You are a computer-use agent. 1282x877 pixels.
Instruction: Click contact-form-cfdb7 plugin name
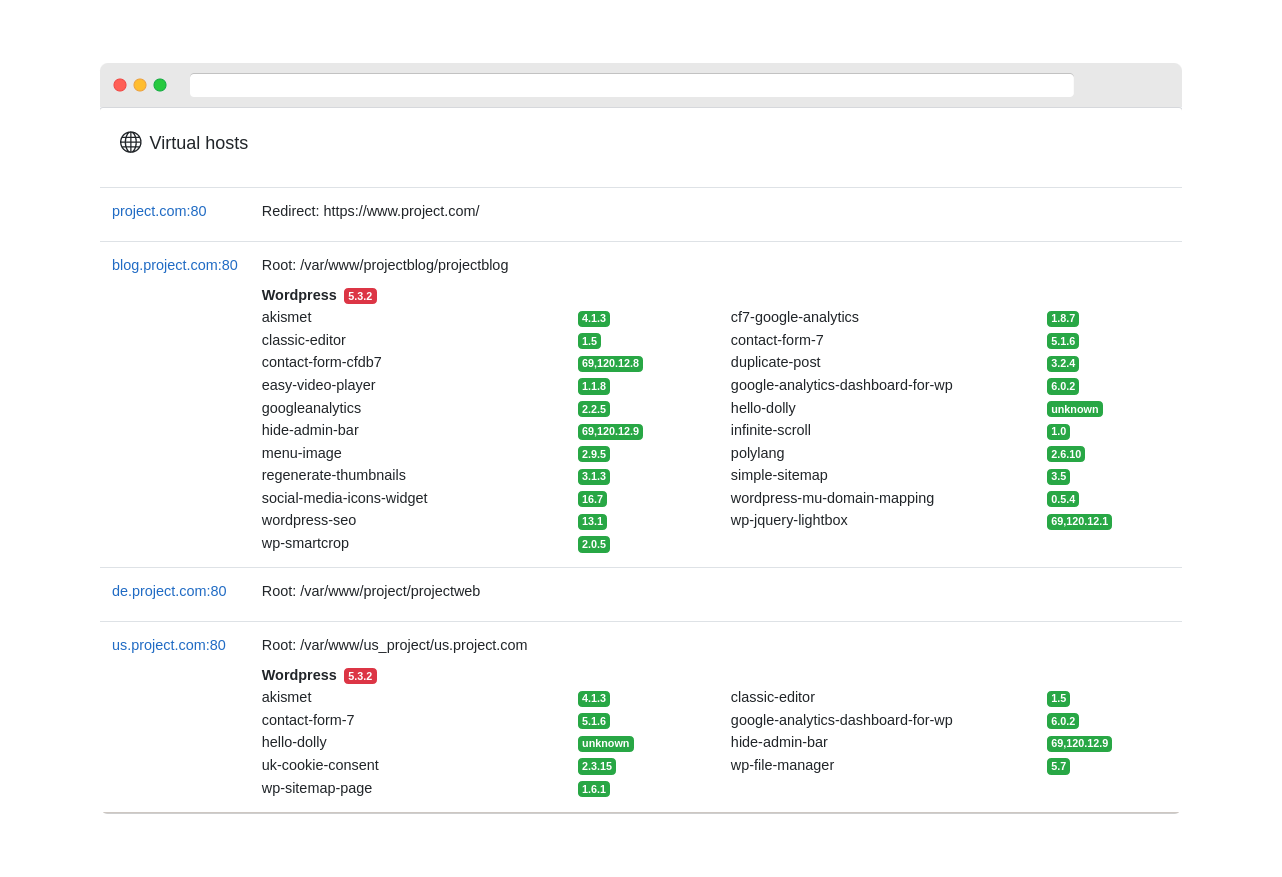322,362
